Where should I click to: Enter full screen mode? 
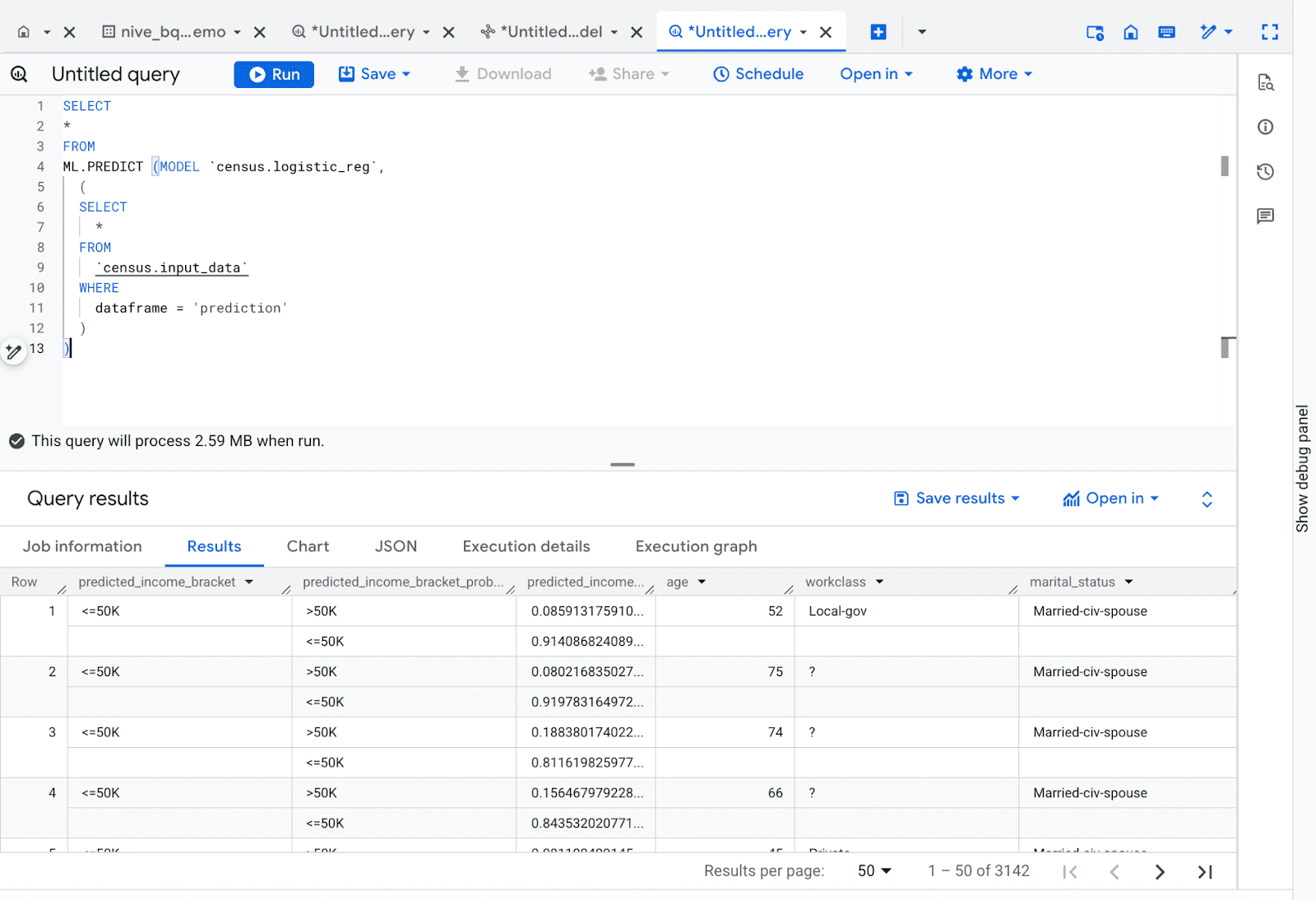[x=1270, y=31]
